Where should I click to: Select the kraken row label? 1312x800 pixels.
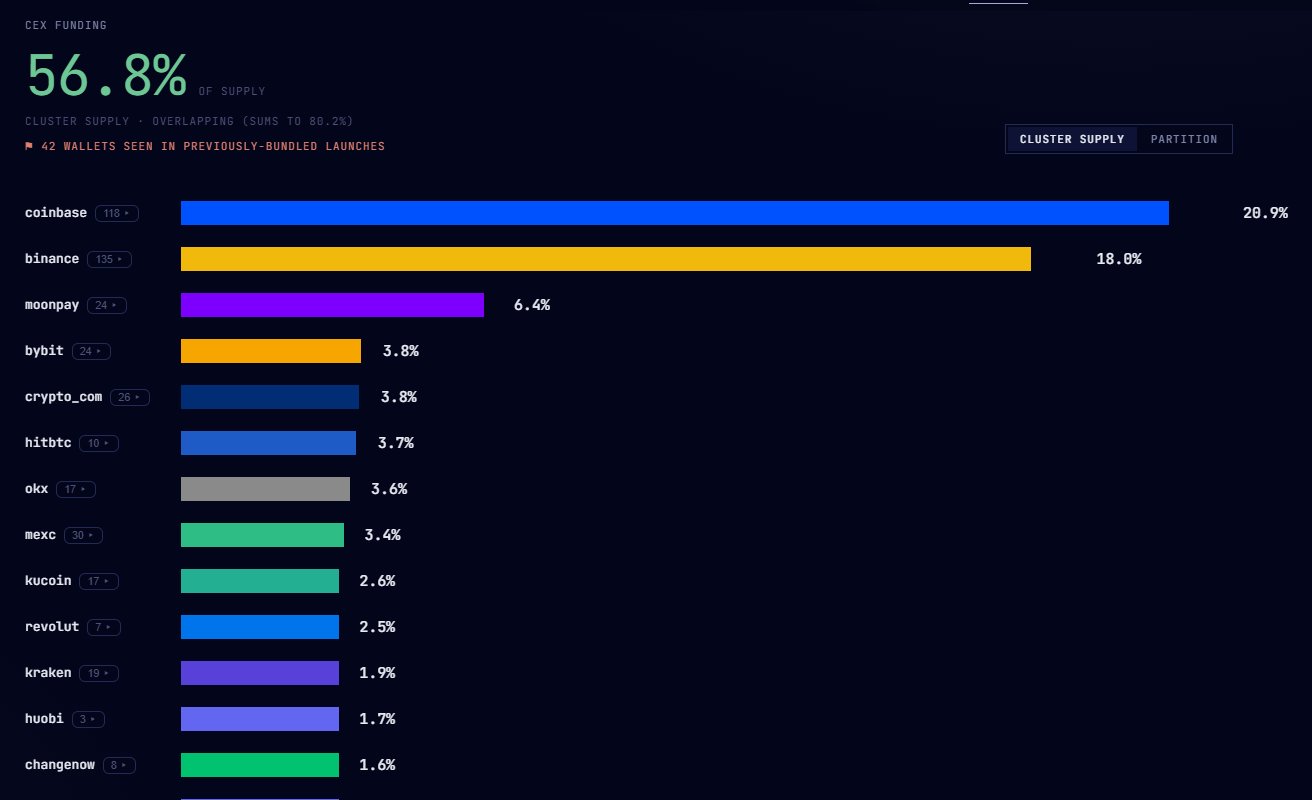click(48, 673)
